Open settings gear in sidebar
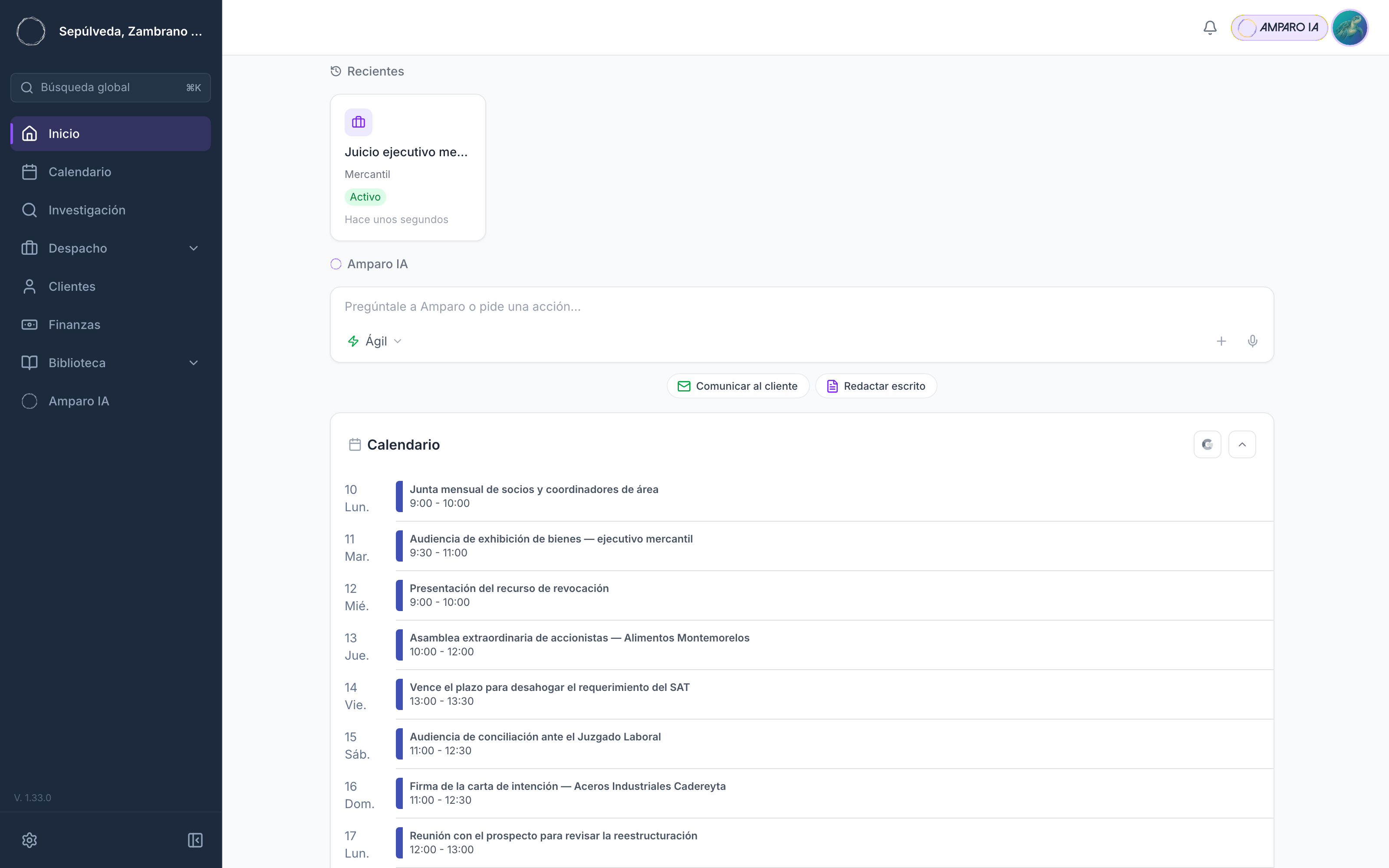The image size is (1389, 868). click(x=29, y=840)
